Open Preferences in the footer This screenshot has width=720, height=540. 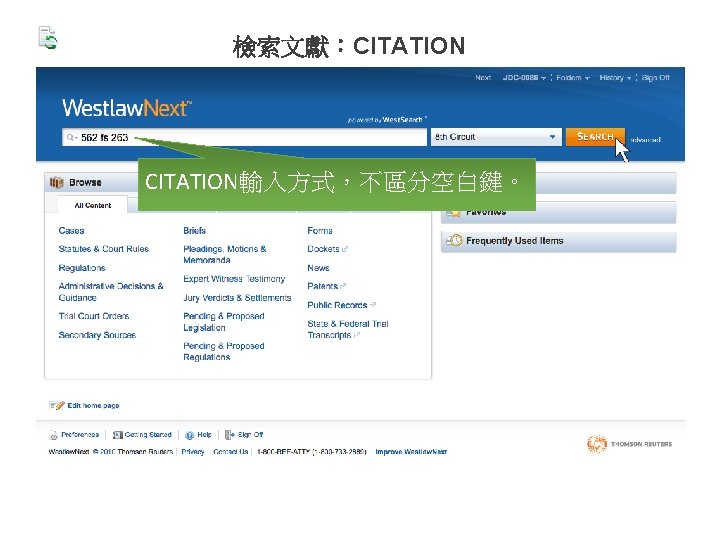point(80,434)
